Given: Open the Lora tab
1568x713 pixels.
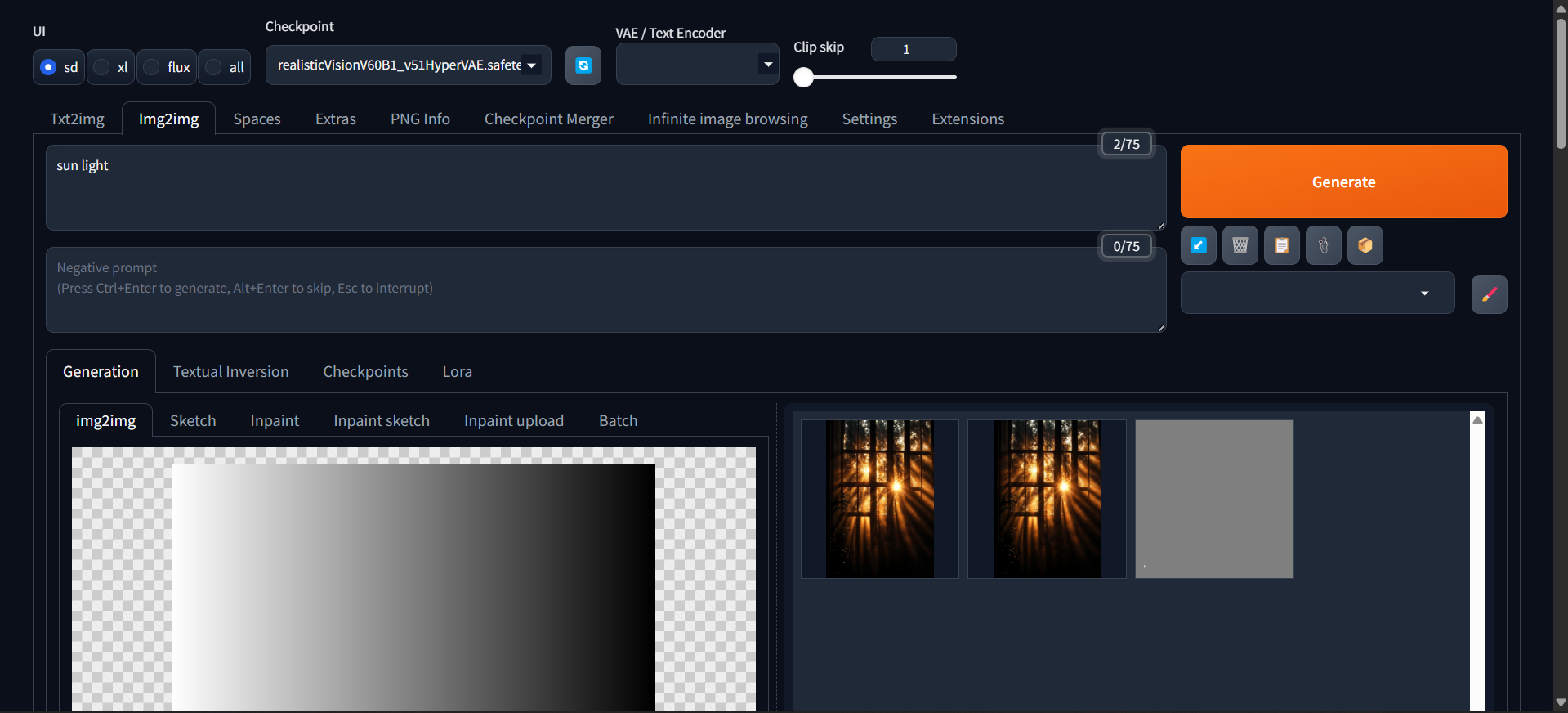Looking at the screenshot, I should click(x=457, y=372).
